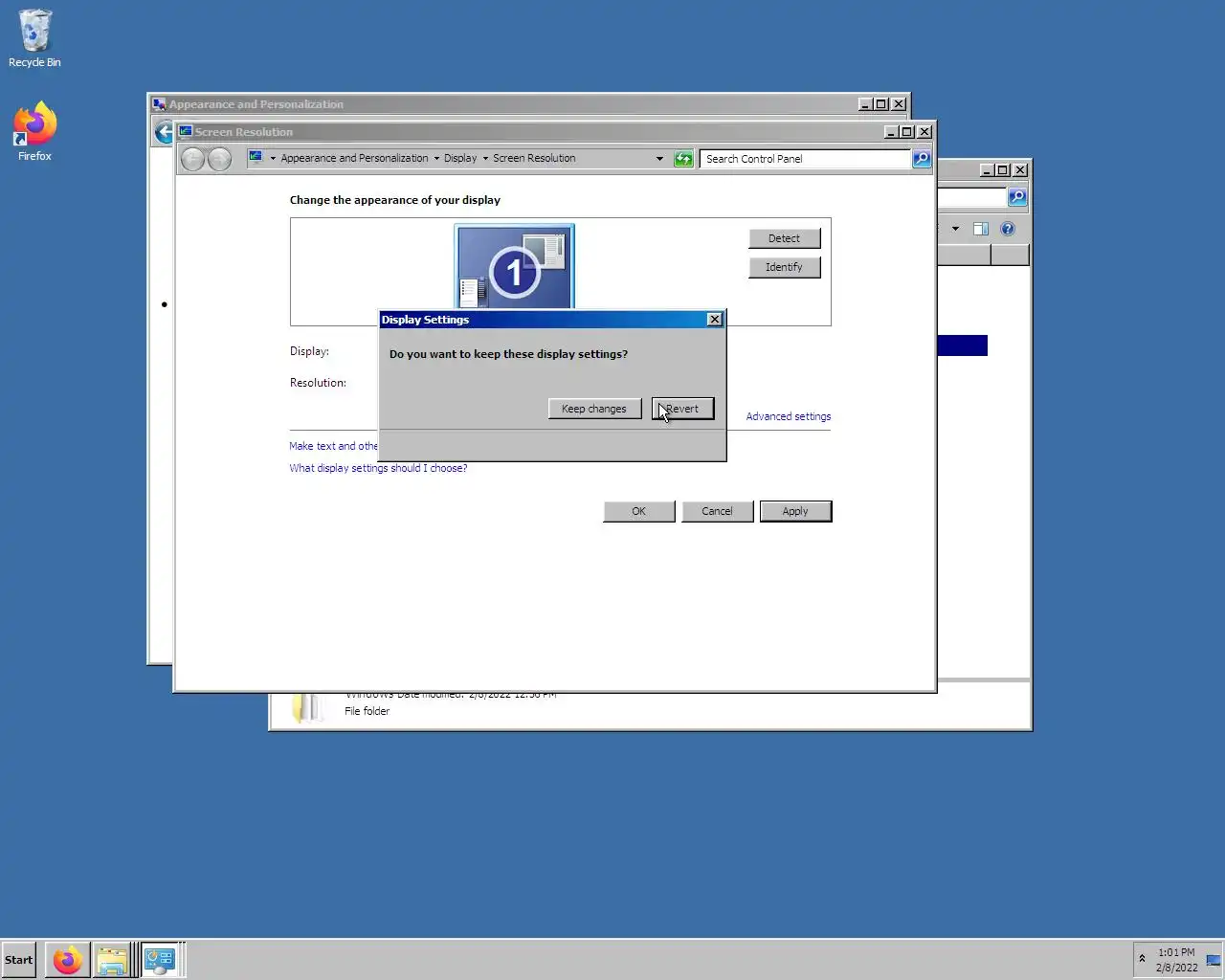Close the rear Explorer window
This screenshot has height=980, width=1225.
(x=1020, y=170)
